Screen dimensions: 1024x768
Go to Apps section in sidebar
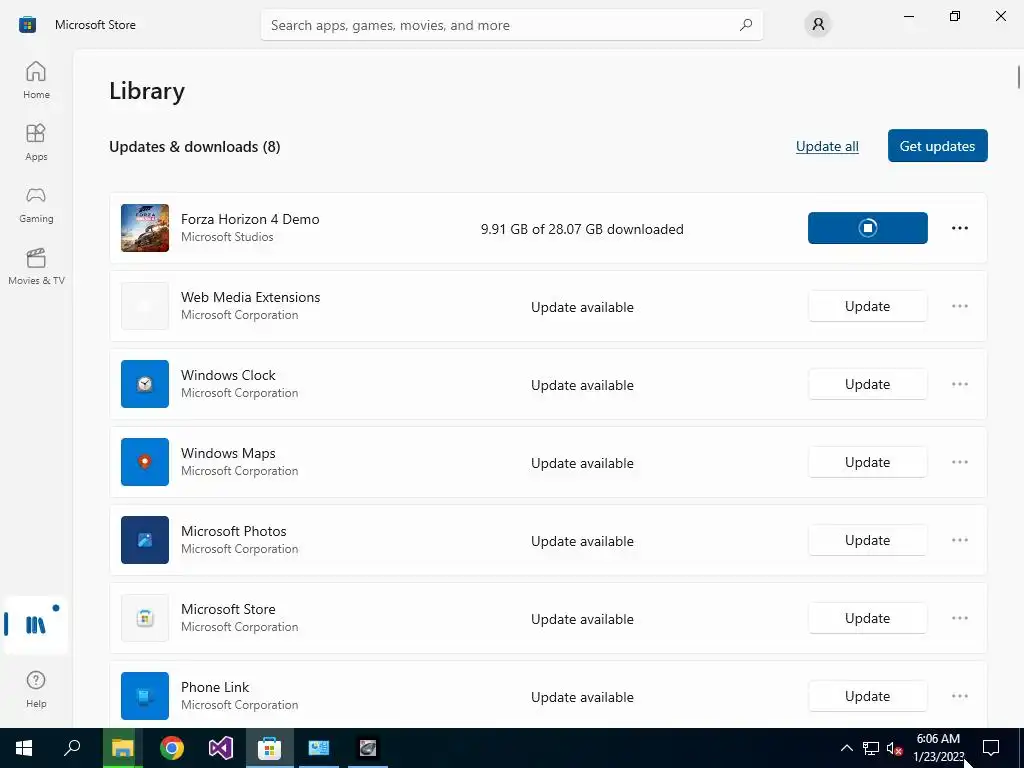pyautogui.click(x=36, y=142)
